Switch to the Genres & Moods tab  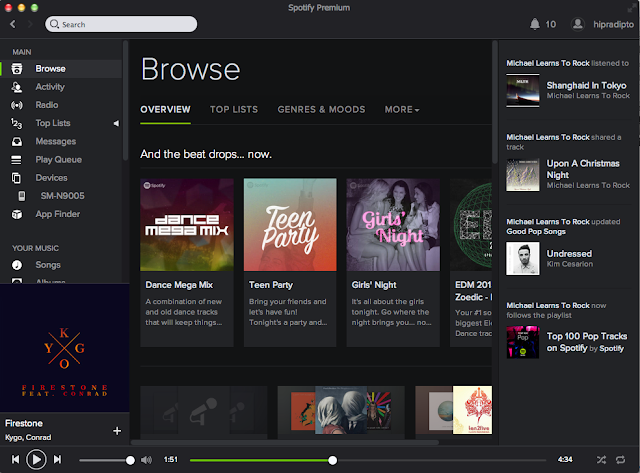321,109
